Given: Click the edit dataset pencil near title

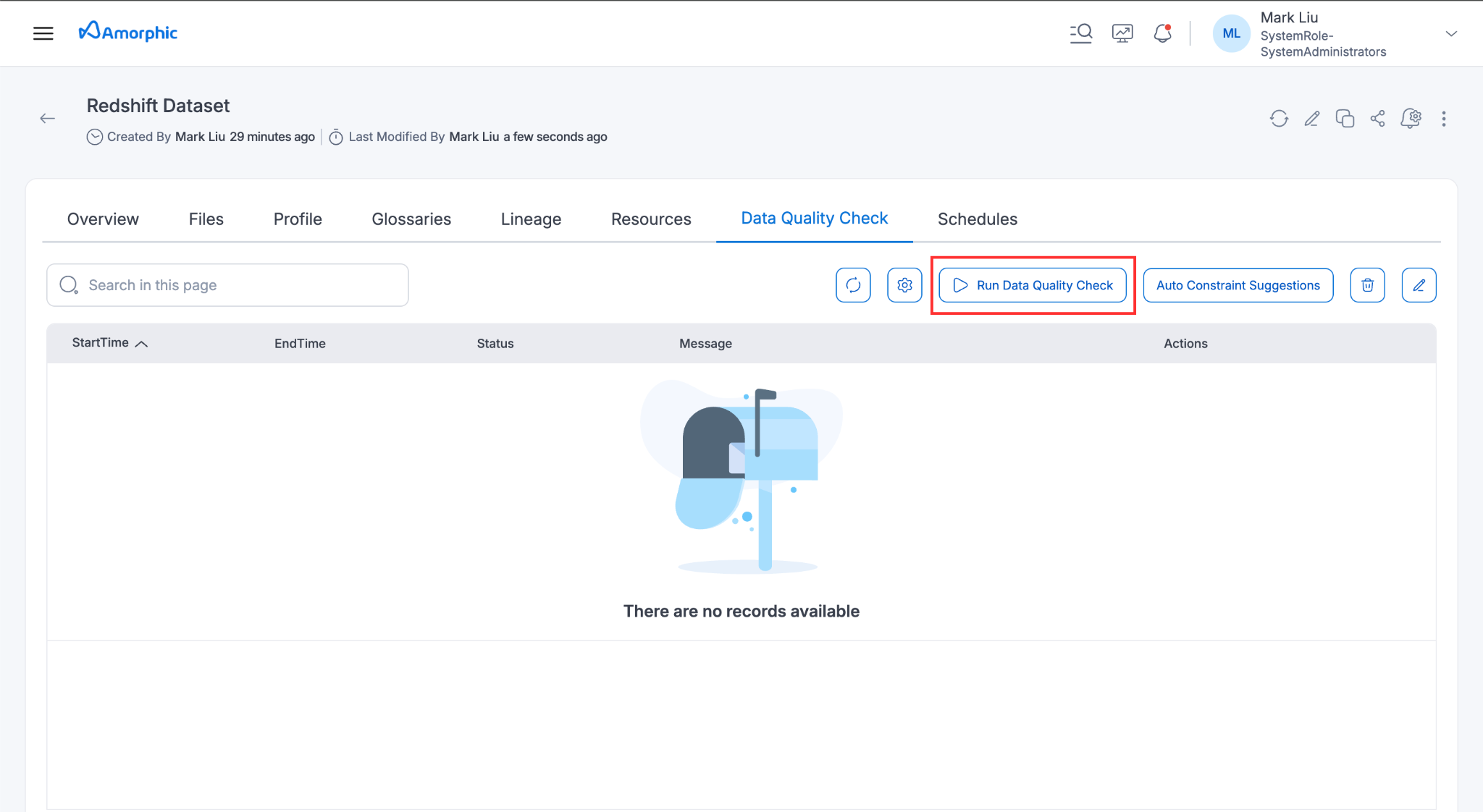Looking at the screenshot, I should click(1311, 119).
